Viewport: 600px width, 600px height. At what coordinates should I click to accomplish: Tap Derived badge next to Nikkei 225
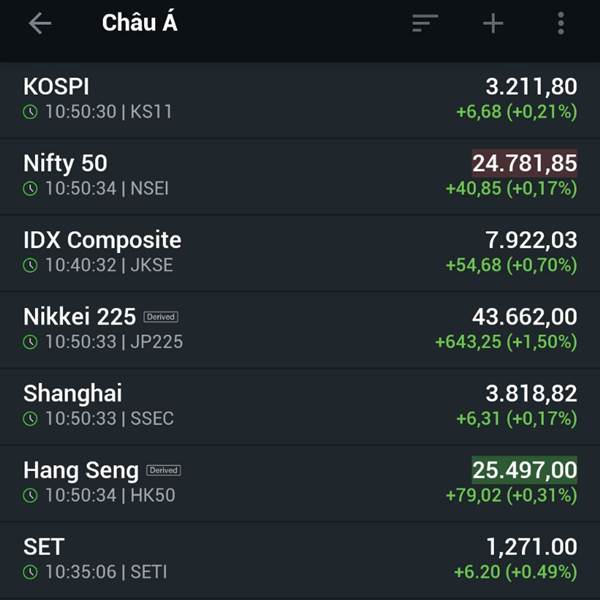pyautogui.click(x=161, y=317)
